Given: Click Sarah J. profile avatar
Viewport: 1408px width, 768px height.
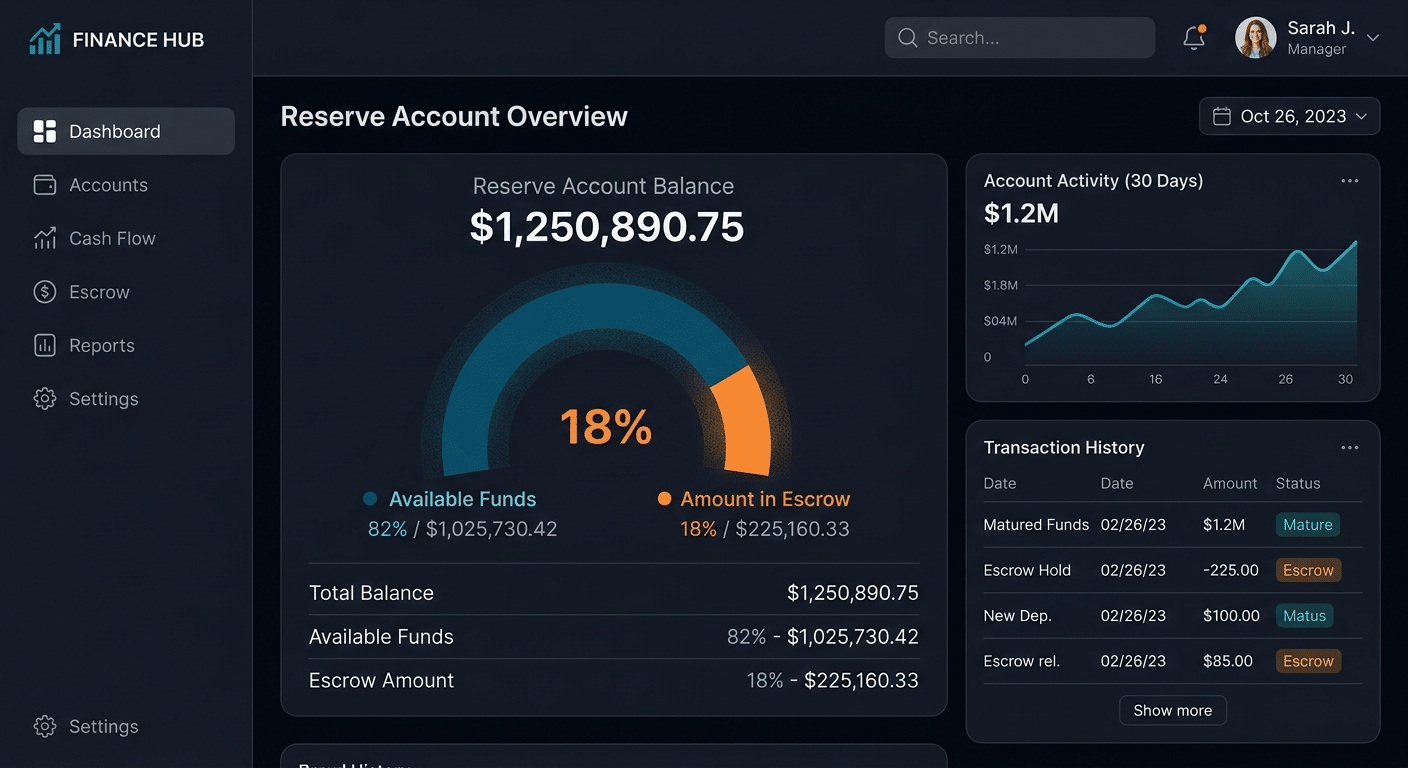Looking at the screenshot, I should (x=1256, y=38).
